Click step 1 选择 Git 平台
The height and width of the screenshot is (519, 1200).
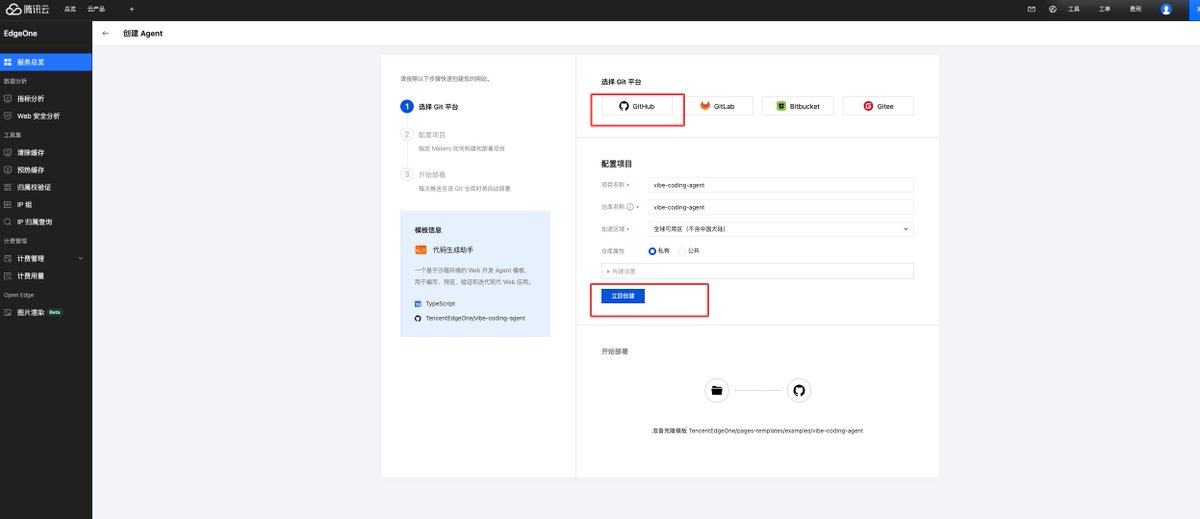pos(431,106)
